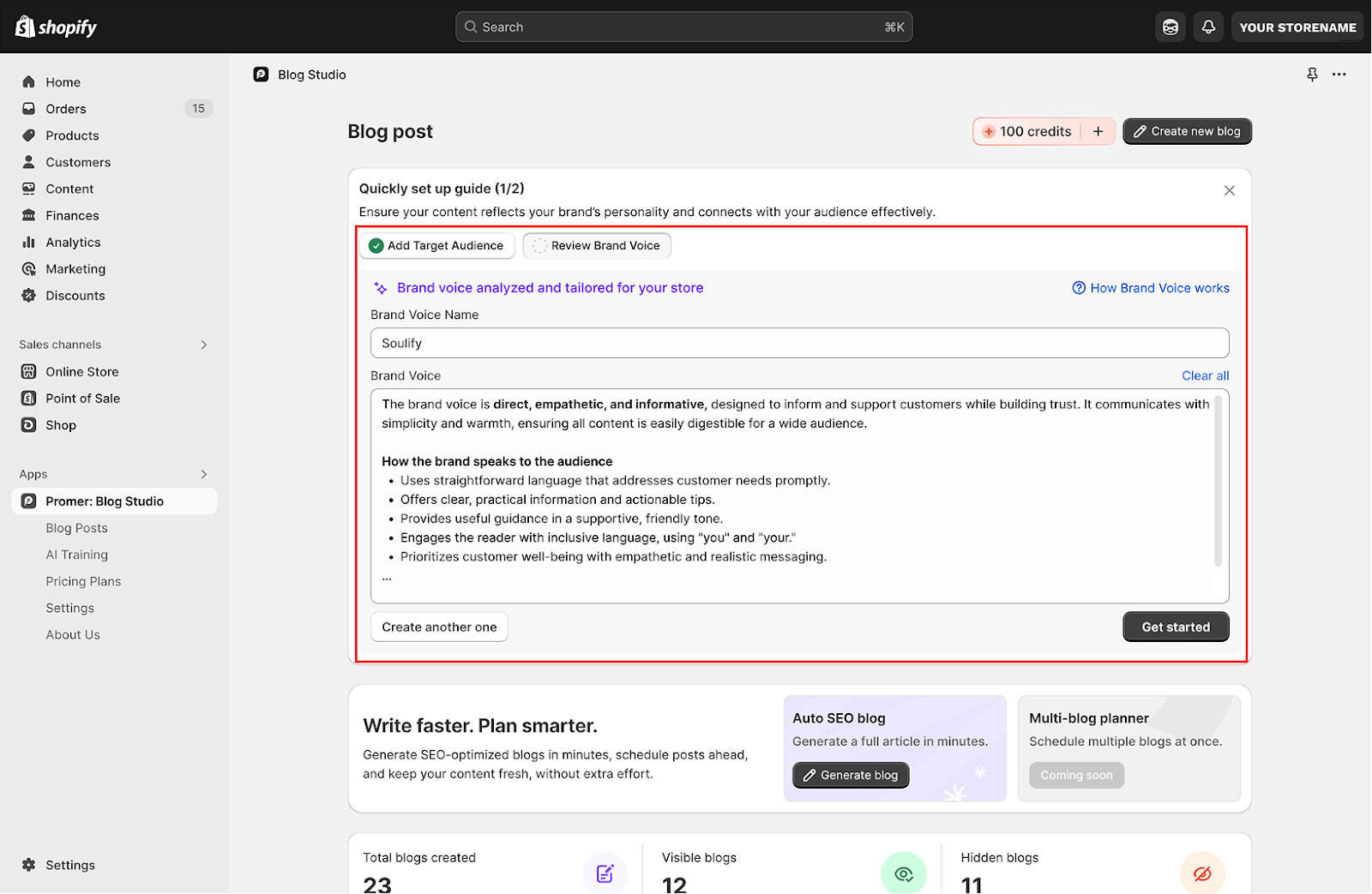Click the Brand Voice Name field
The image size is (1372, 894).
(799, 343)
